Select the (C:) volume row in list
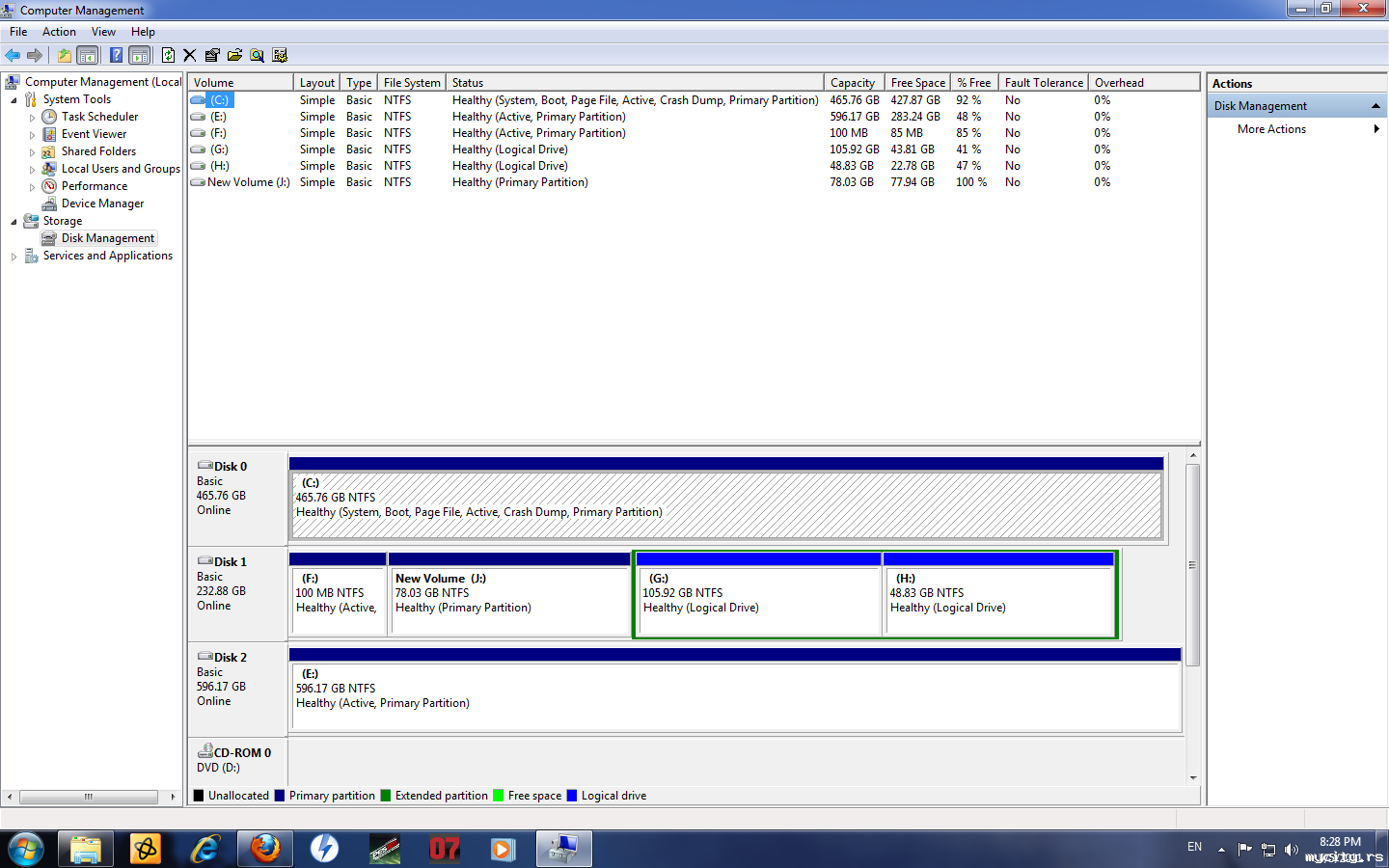The image size is (1389, 868). [694, 100]
